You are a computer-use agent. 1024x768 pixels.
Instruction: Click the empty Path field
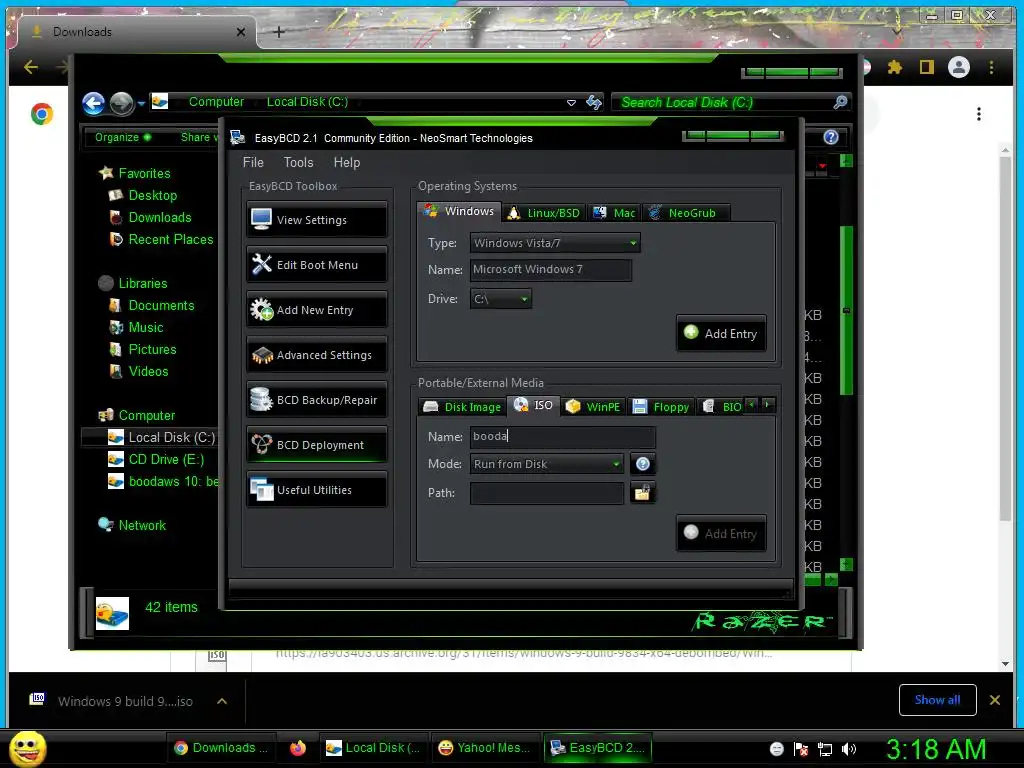click(547, 492)
